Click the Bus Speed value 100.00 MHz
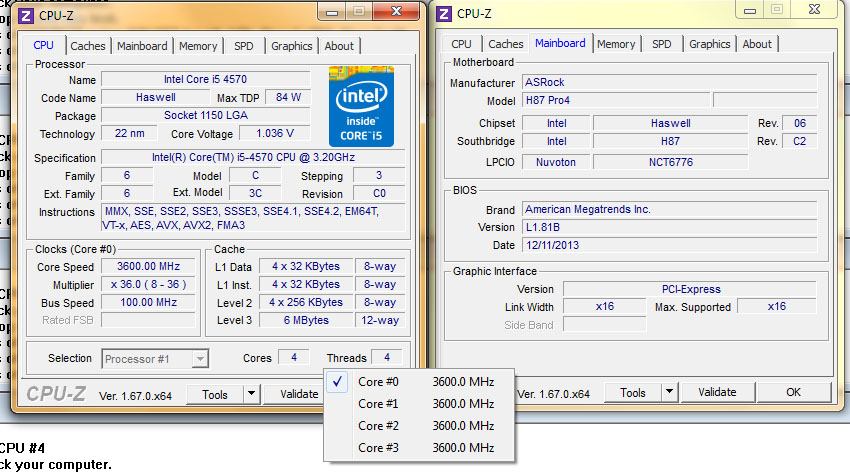Image resolution: width=850 pixels, height=472 pixels. pos(149,302)
